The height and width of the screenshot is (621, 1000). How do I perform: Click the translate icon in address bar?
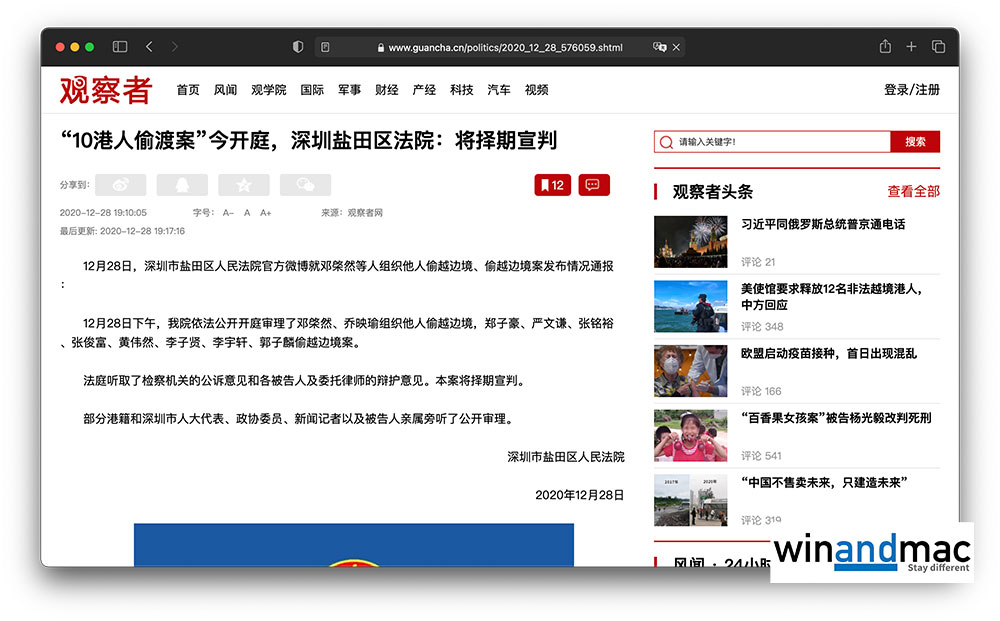(x=659, y=47)
